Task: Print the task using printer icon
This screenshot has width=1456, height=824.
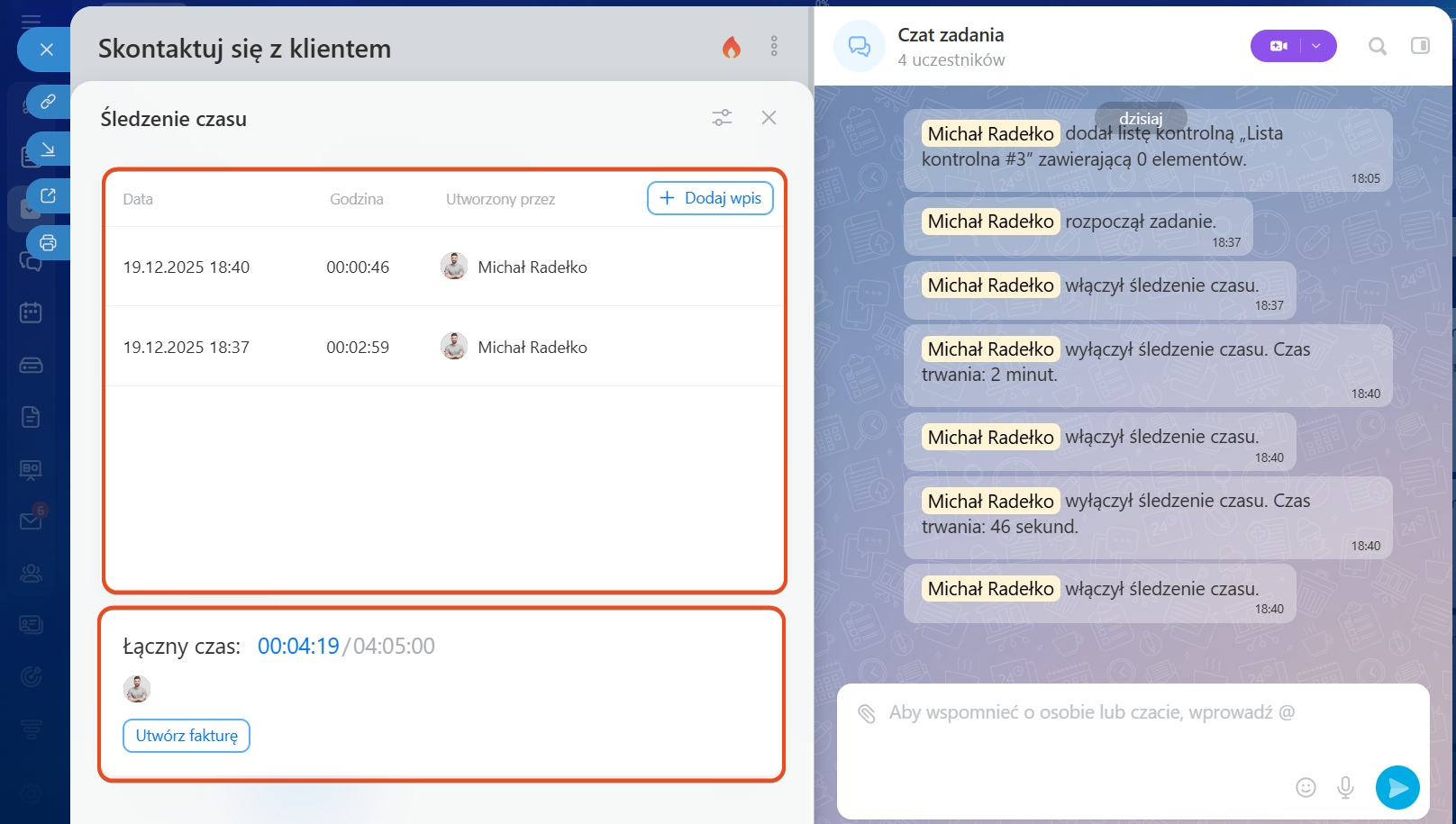Action: (x=48, y=242)
